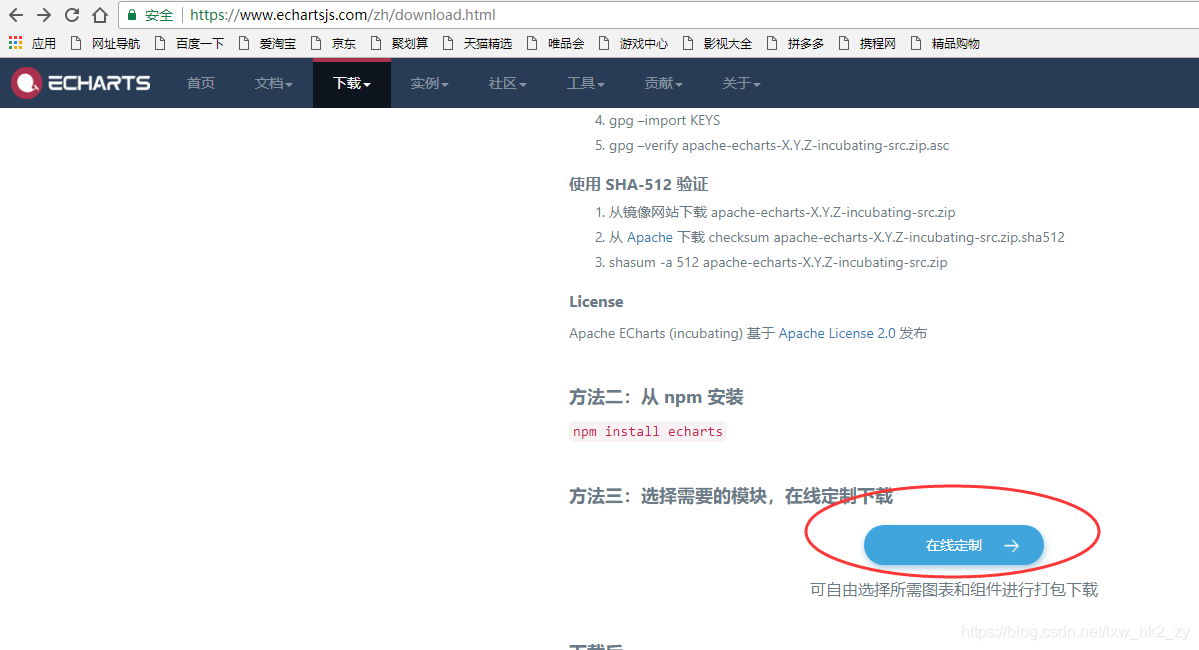This screenshot has height=650, width=1199.
Task: Expand the 关于 dropdown menu
Action: [742, 83]
